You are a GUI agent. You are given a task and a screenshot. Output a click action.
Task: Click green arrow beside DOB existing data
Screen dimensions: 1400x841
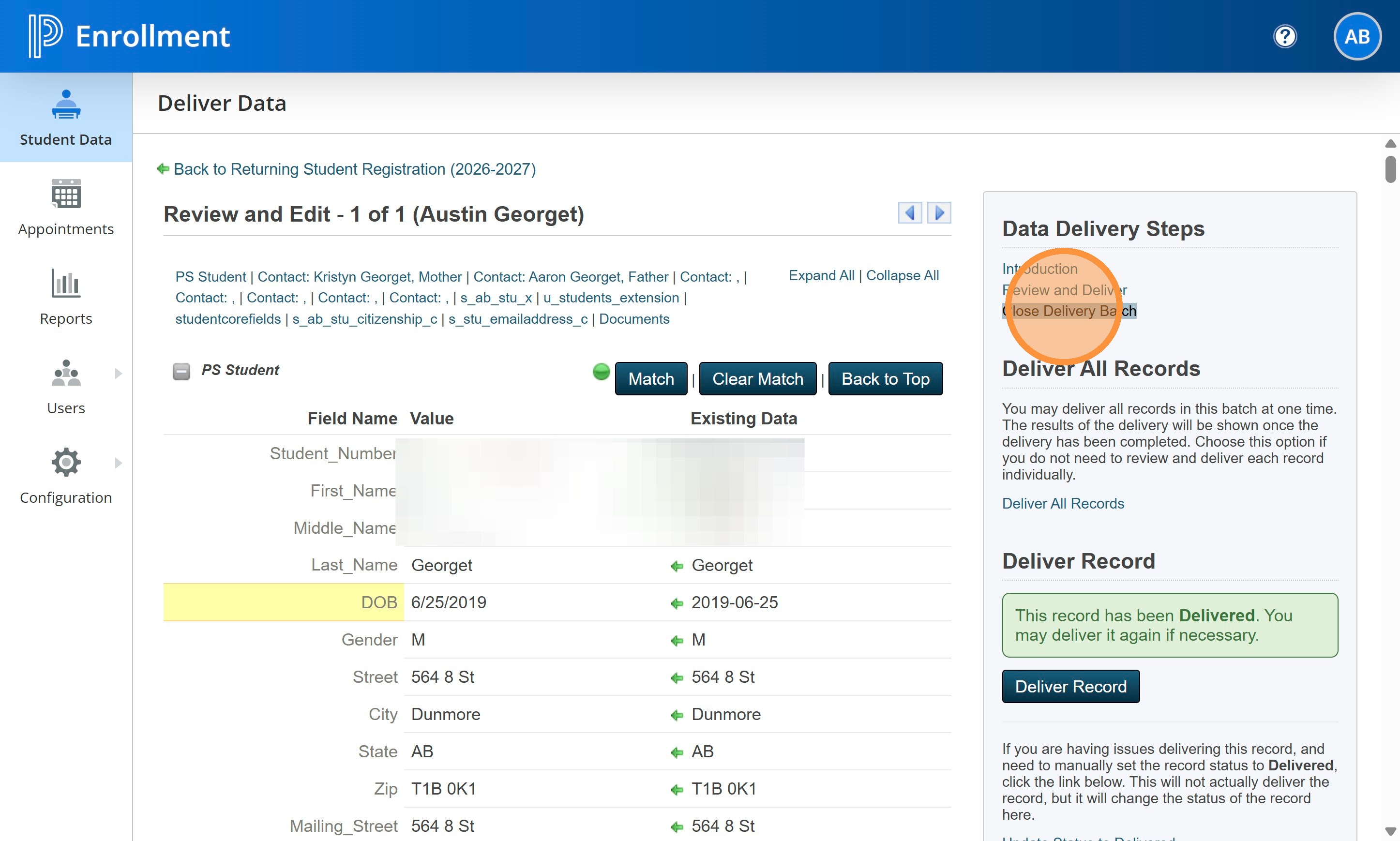677,603
